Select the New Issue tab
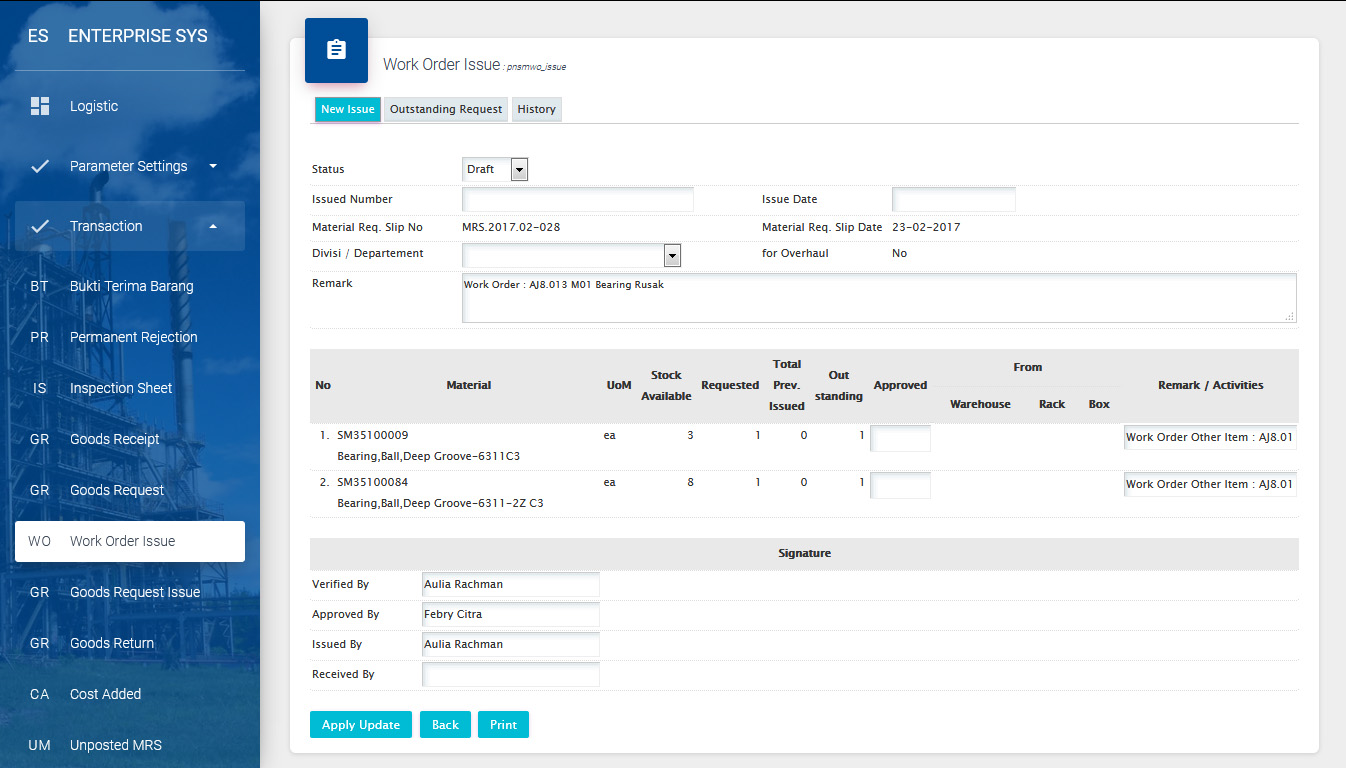 [x=347, y=109]
